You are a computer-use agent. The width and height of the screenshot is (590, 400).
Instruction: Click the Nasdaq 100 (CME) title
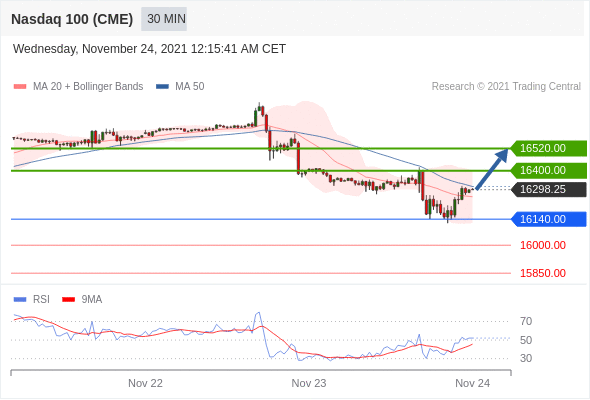(x=72, y=19)
